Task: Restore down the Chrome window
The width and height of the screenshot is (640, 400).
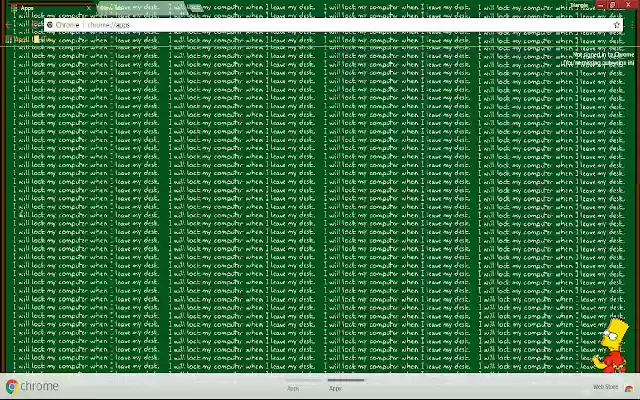Action: pos(612,4)
